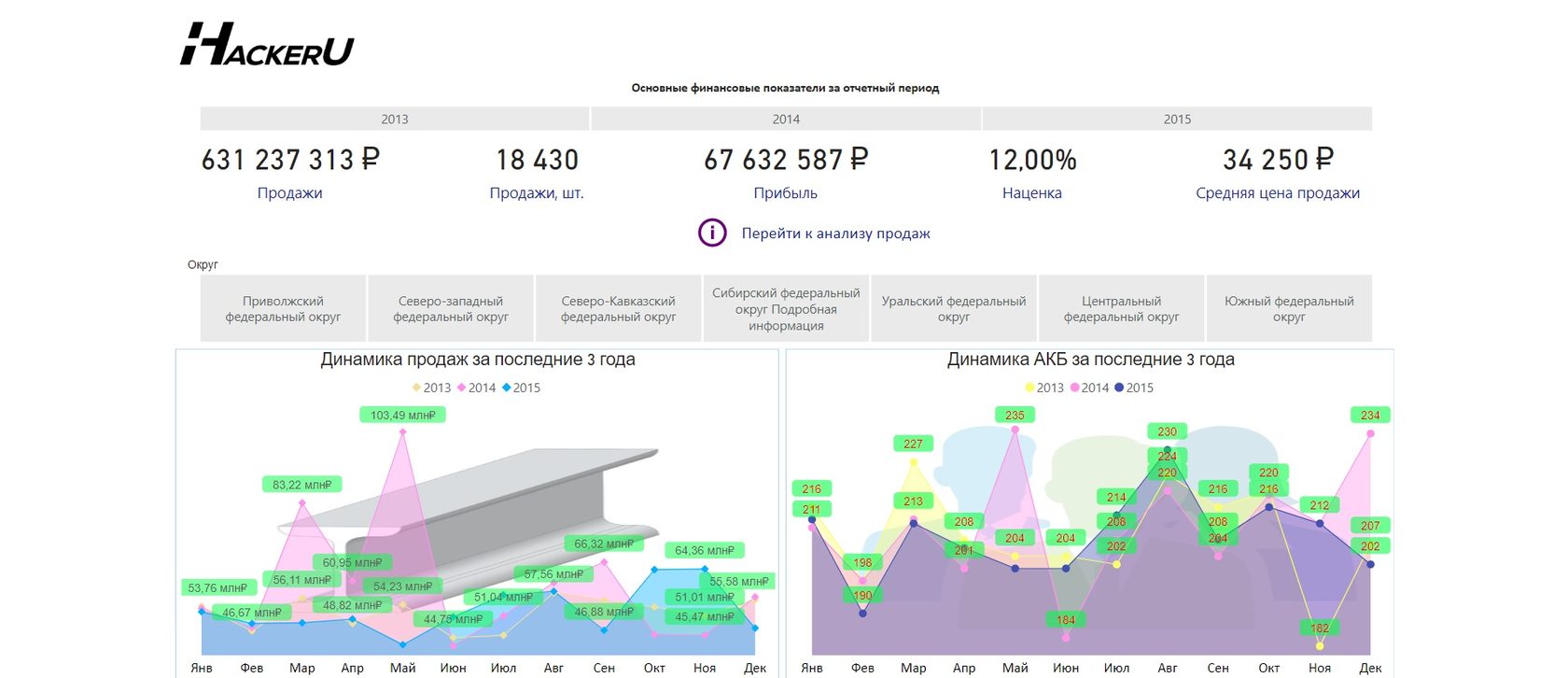Viewport: 1568px width, 678px height.
Task: Click 2014 legend marker in АКБ chart
Action: (1075, 388)
